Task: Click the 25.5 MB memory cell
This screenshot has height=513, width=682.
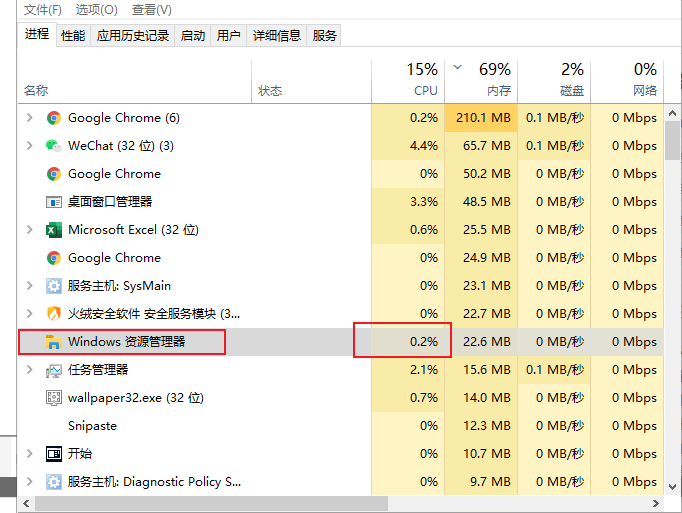Action: tap(481, 230)
